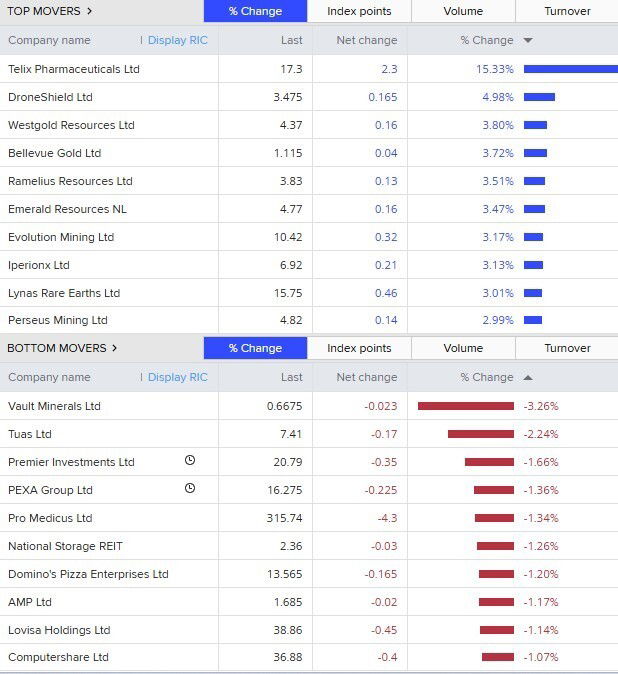Toggle Display RIC in Bottom Movers table

pos(177,377)
